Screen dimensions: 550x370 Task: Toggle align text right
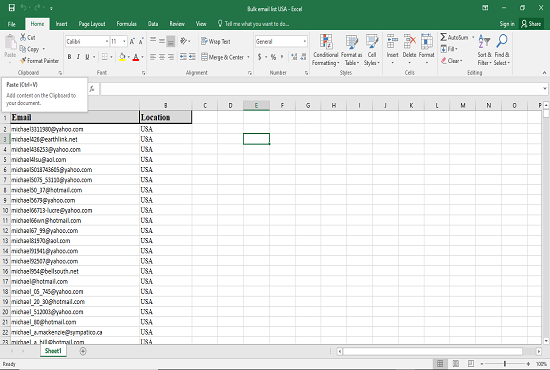coord(170,57)
